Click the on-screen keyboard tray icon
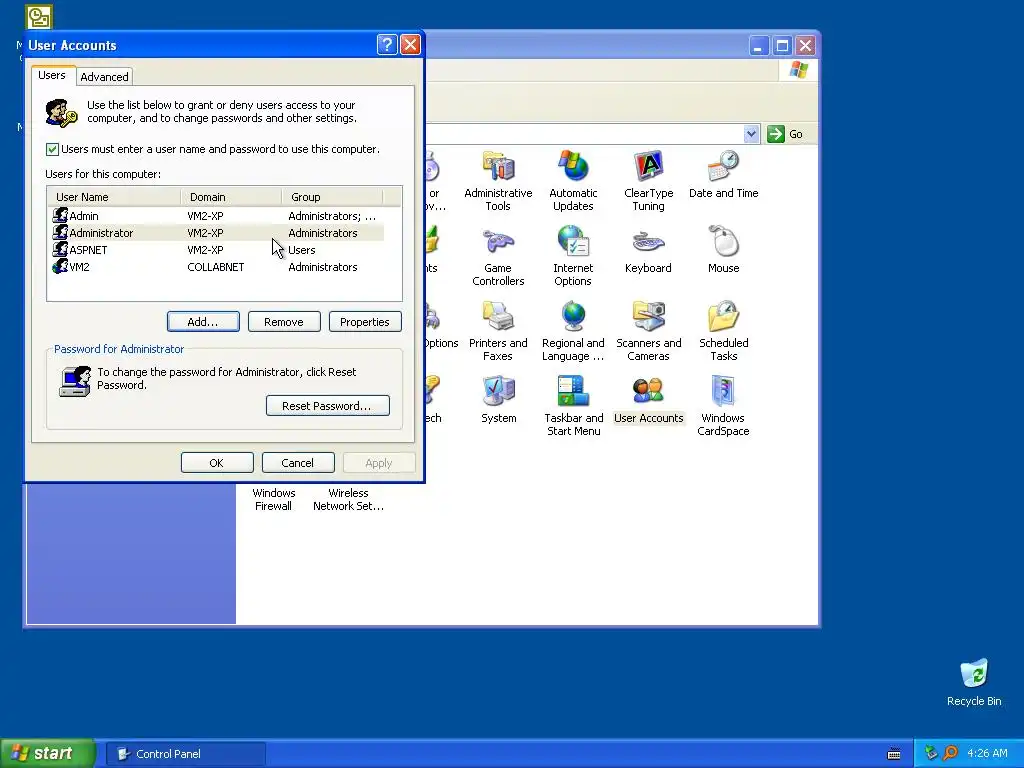 894,754
